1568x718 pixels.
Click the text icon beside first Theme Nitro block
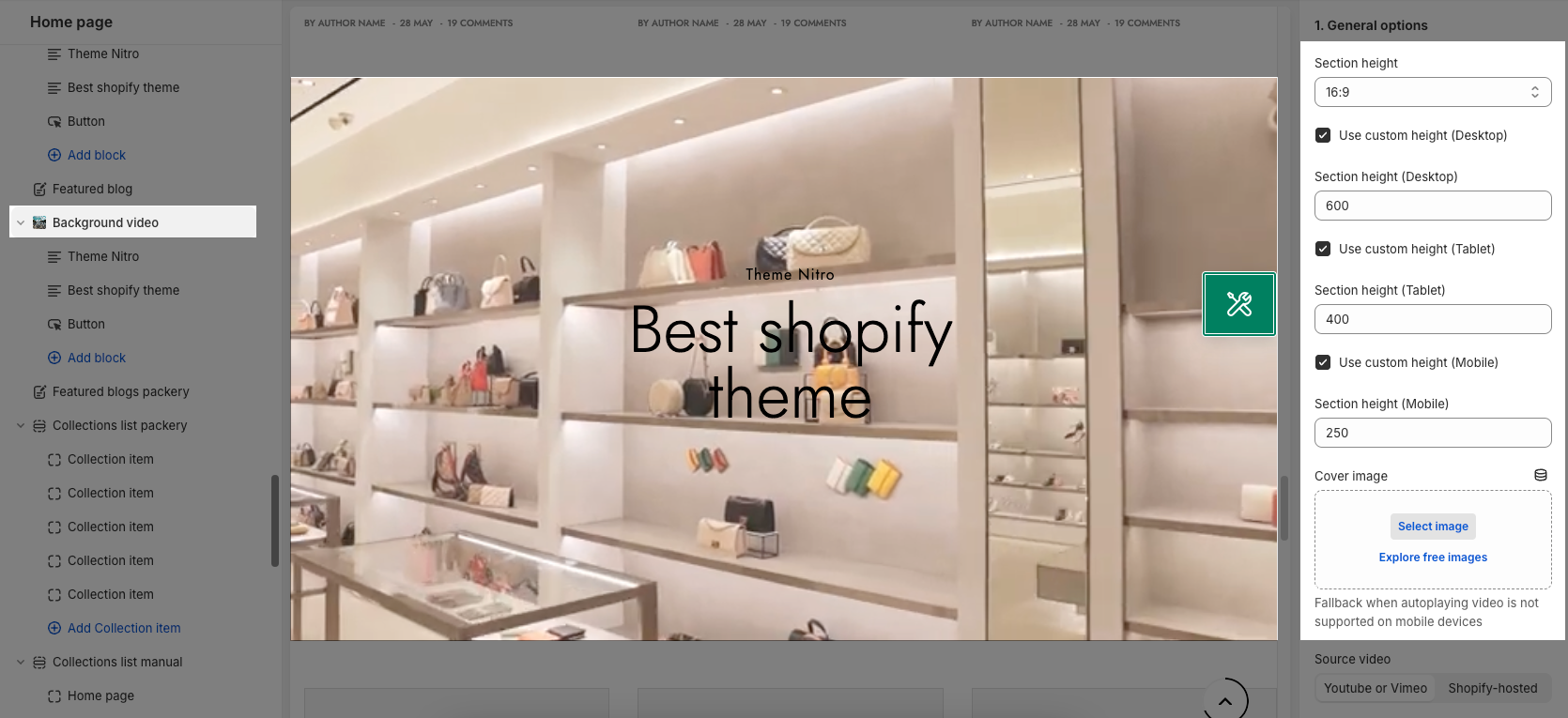[54, 54]
